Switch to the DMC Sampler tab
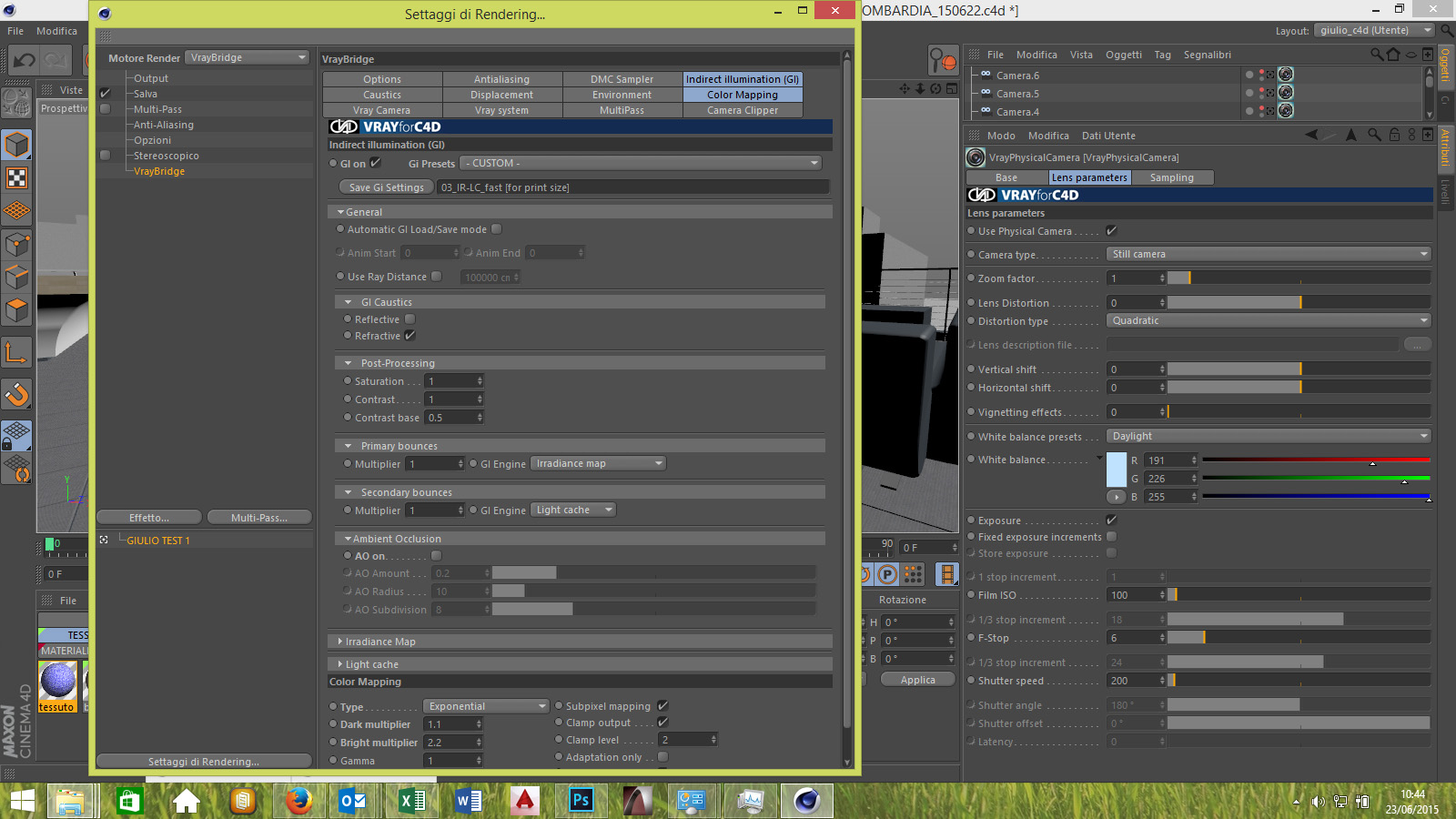The image size is (1456, 819). point(622,79)
